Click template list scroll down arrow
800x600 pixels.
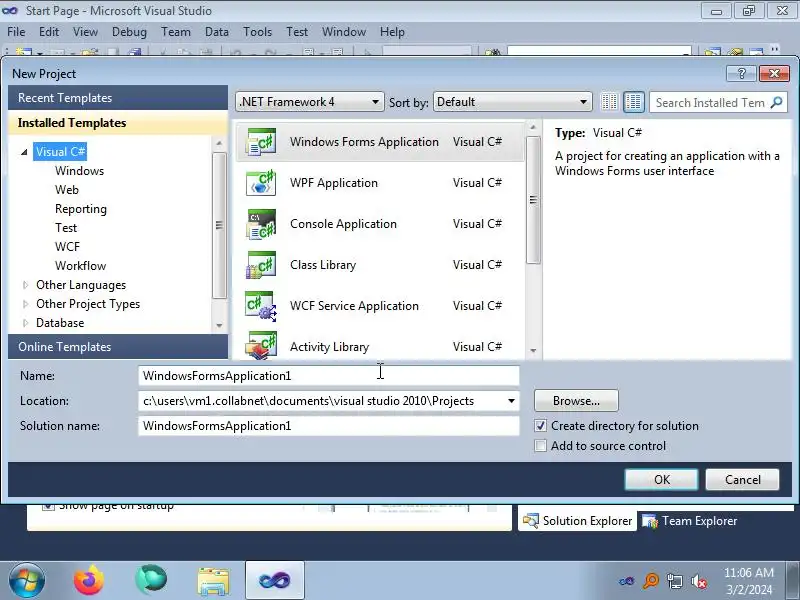[x=533, y=351]
